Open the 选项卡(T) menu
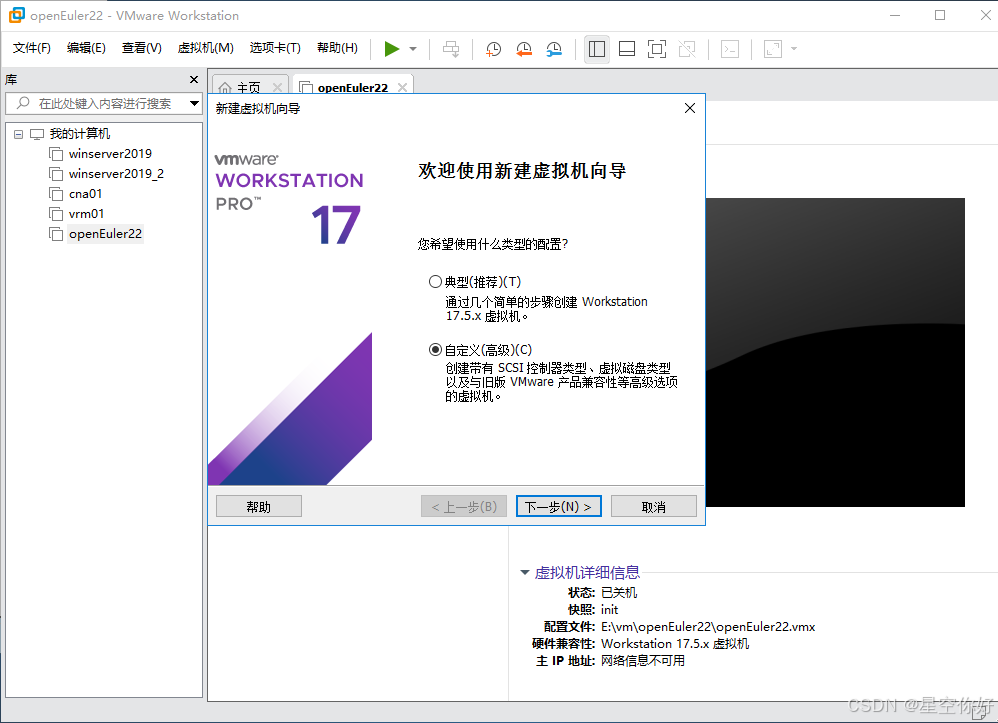Image resolution: width=998 pixels, height=723 pixels. click(x=275, y=48)
